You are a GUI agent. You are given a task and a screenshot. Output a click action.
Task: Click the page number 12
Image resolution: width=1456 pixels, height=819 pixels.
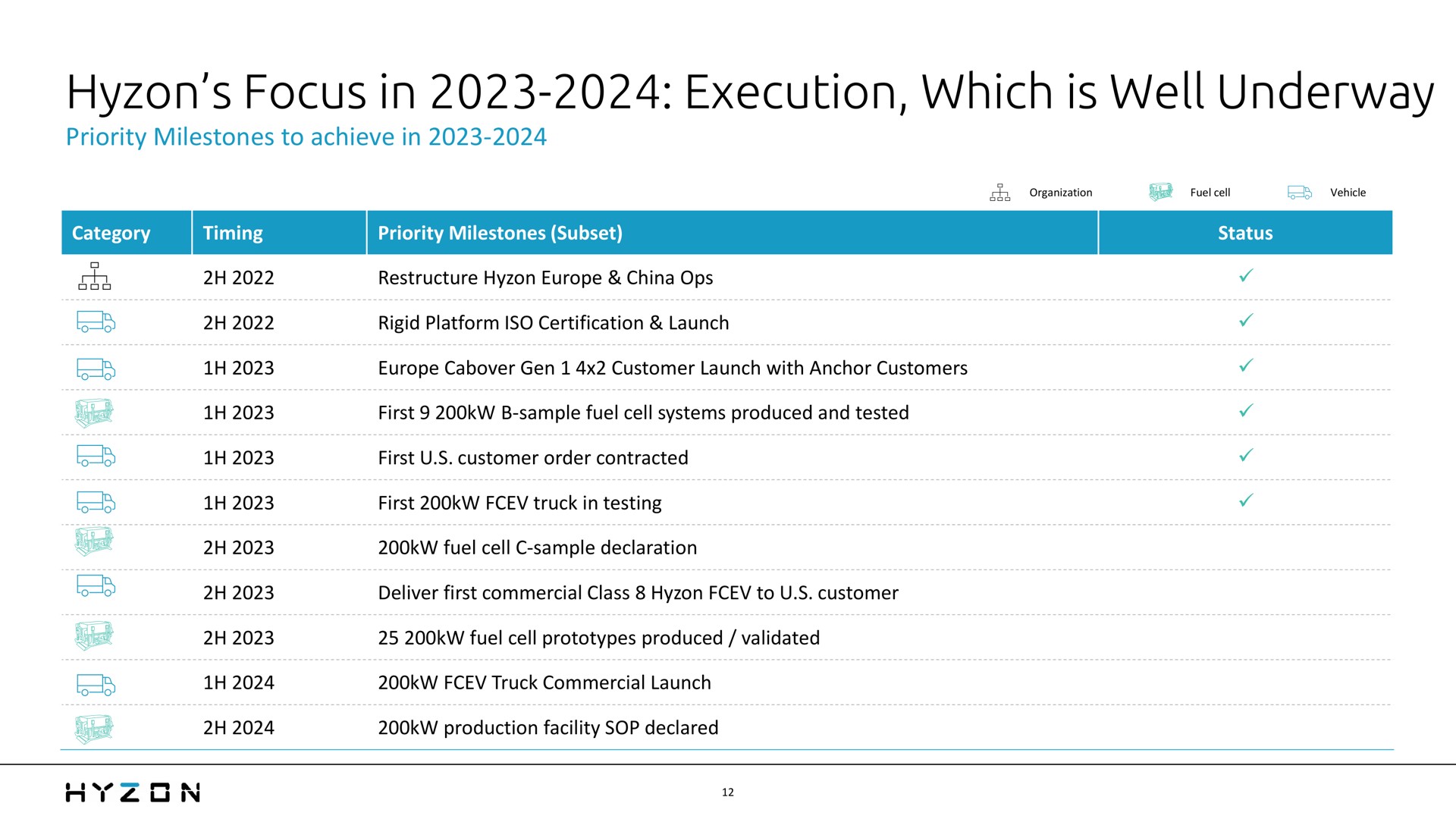(x=728, y=792)
